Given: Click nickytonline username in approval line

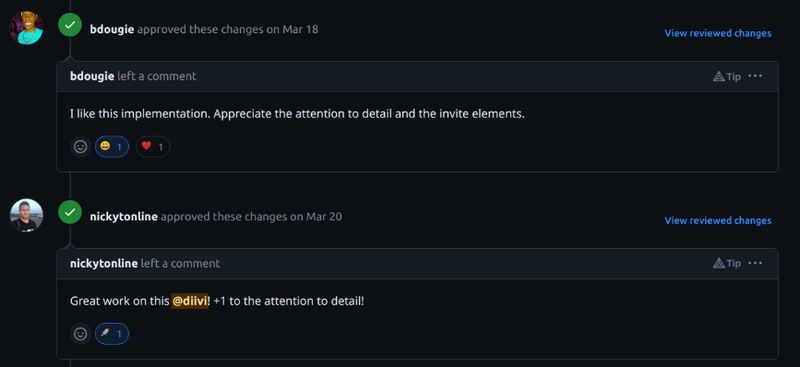Looking at the screenshot, I should (123, 216).
